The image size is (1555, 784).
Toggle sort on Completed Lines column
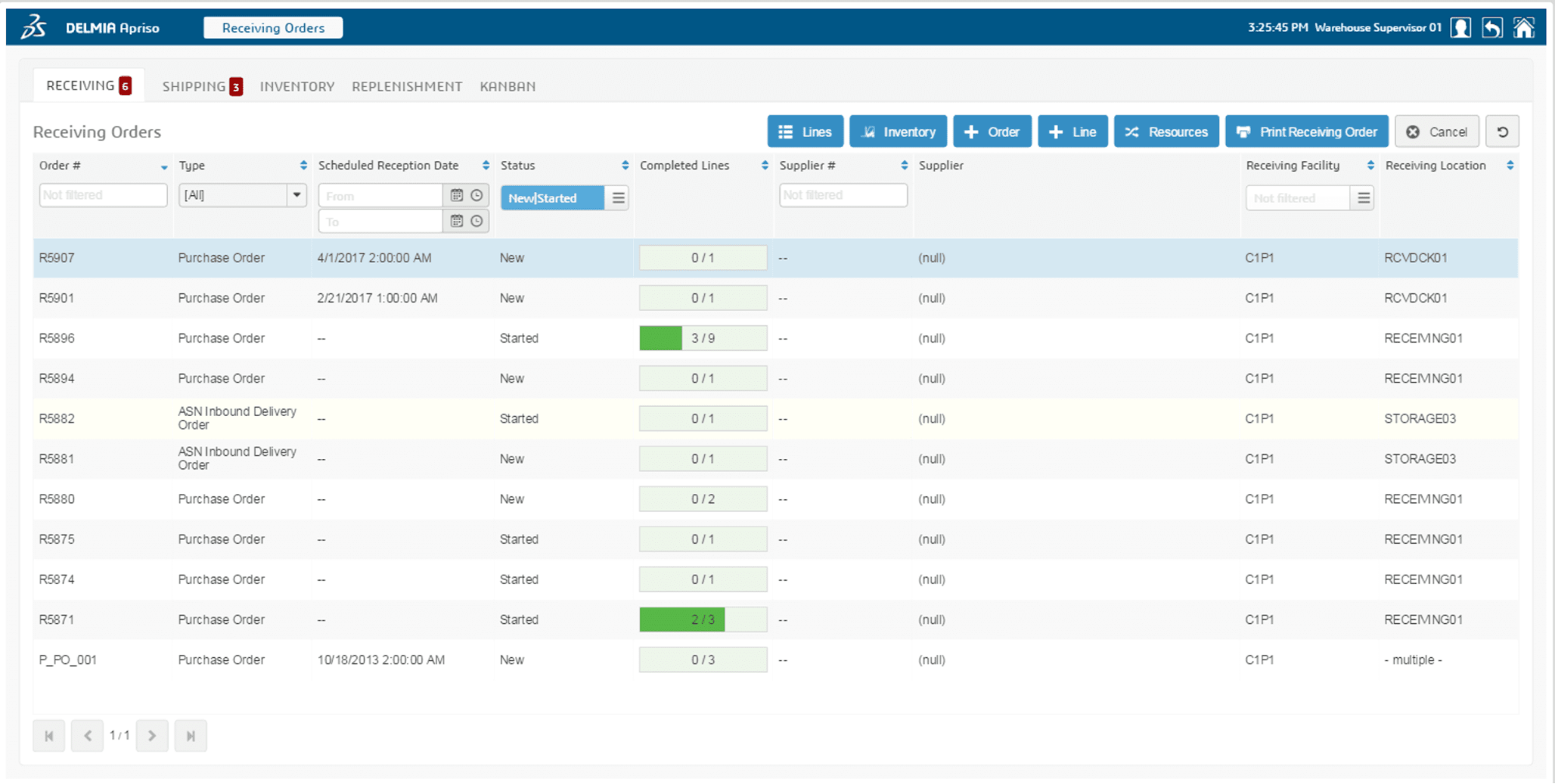pos(765,166)
